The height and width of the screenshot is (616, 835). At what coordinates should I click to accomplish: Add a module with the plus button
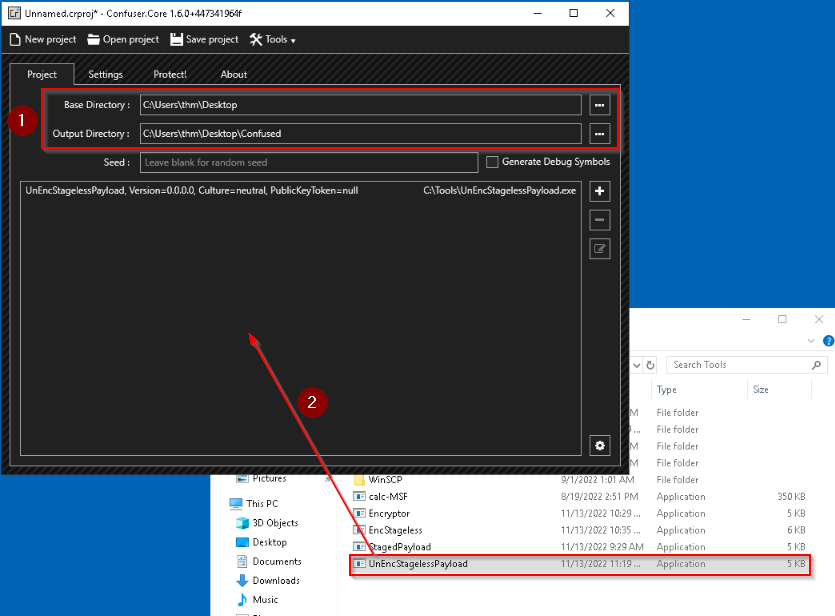(x=600, y=191)
